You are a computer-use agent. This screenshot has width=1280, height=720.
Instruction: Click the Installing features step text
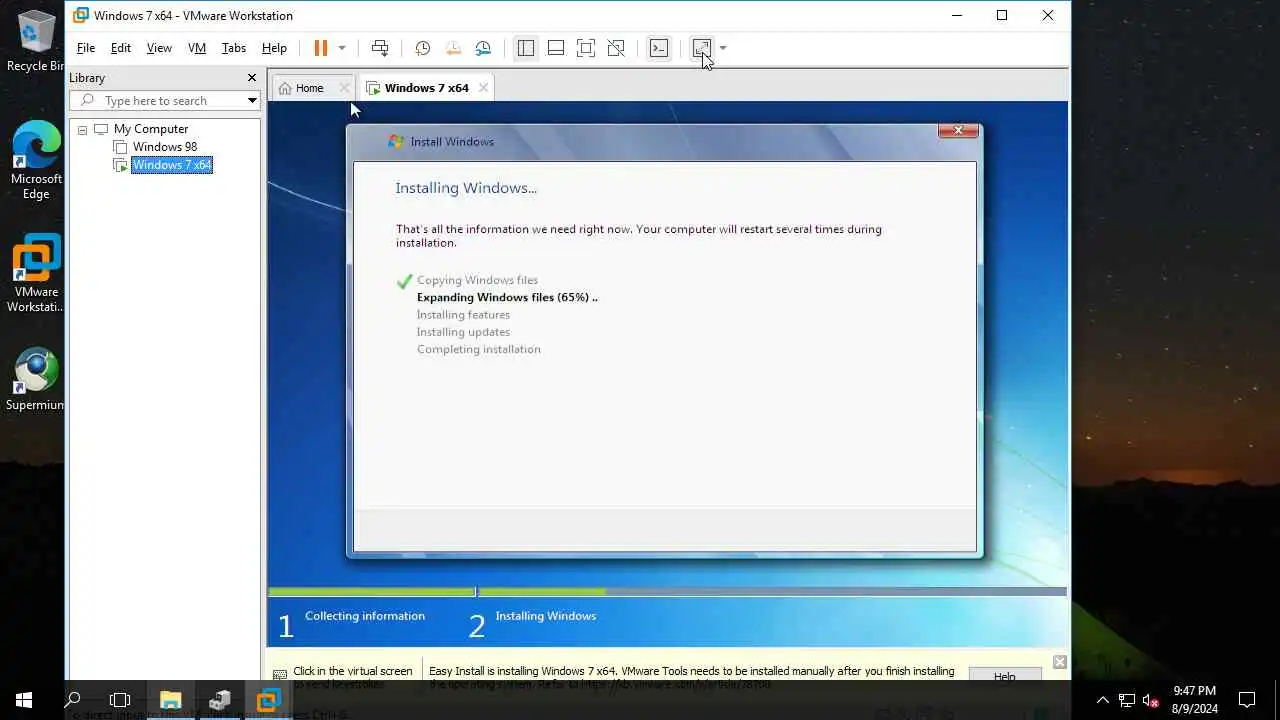463,315
